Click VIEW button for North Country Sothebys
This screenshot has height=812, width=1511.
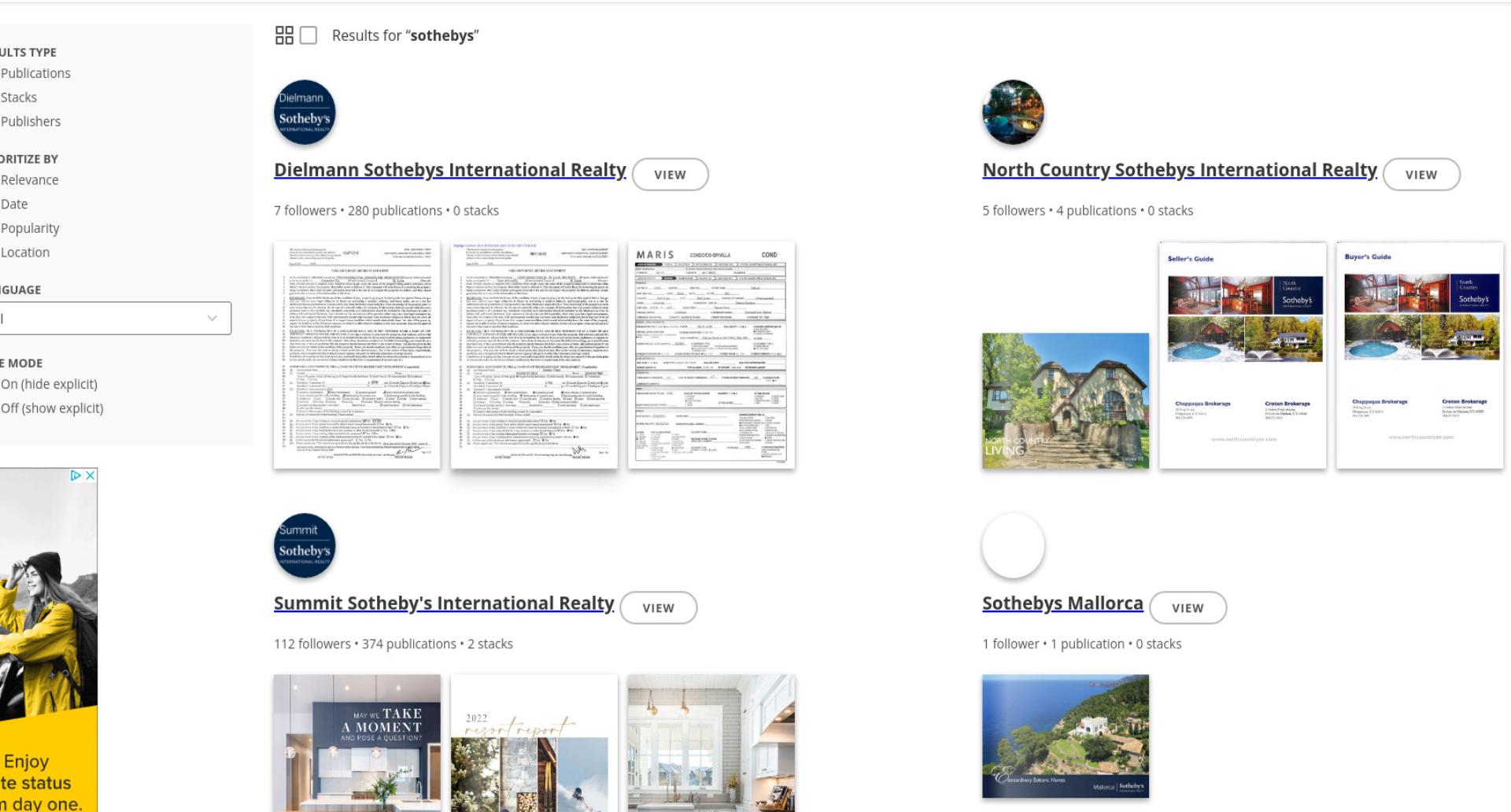point(1421,175)
